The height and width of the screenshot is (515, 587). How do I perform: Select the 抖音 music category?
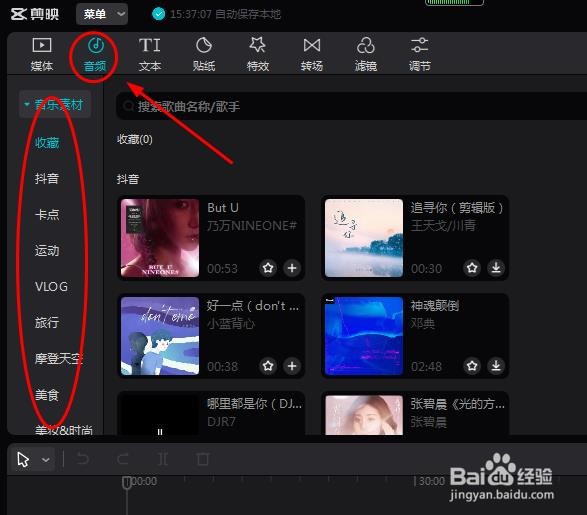click(47, 179)
